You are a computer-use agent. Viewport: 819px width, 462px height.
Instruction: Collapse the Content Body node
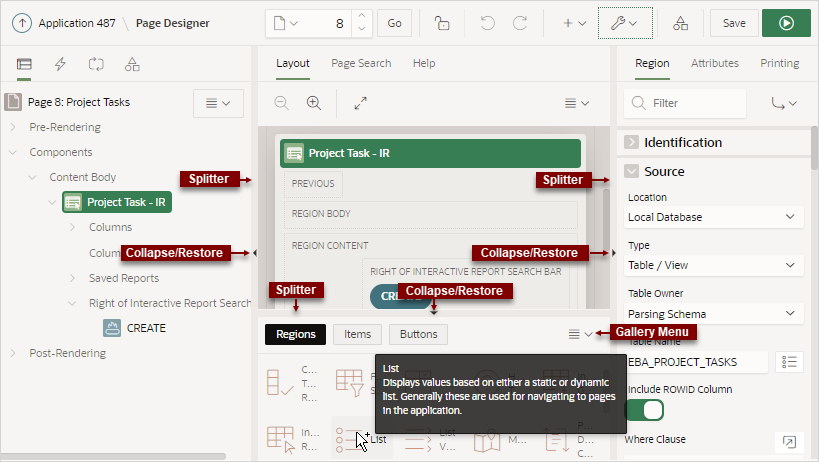click(x=32, y=177)
